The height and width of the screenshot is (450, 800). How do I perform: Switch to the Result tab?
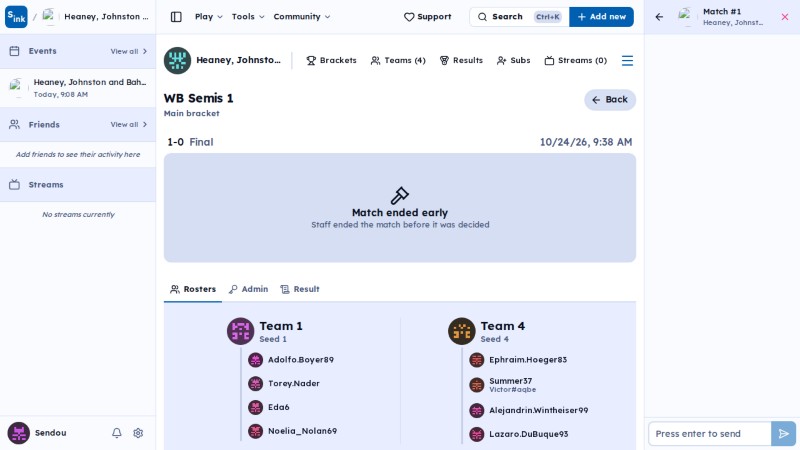coord(300,289)
